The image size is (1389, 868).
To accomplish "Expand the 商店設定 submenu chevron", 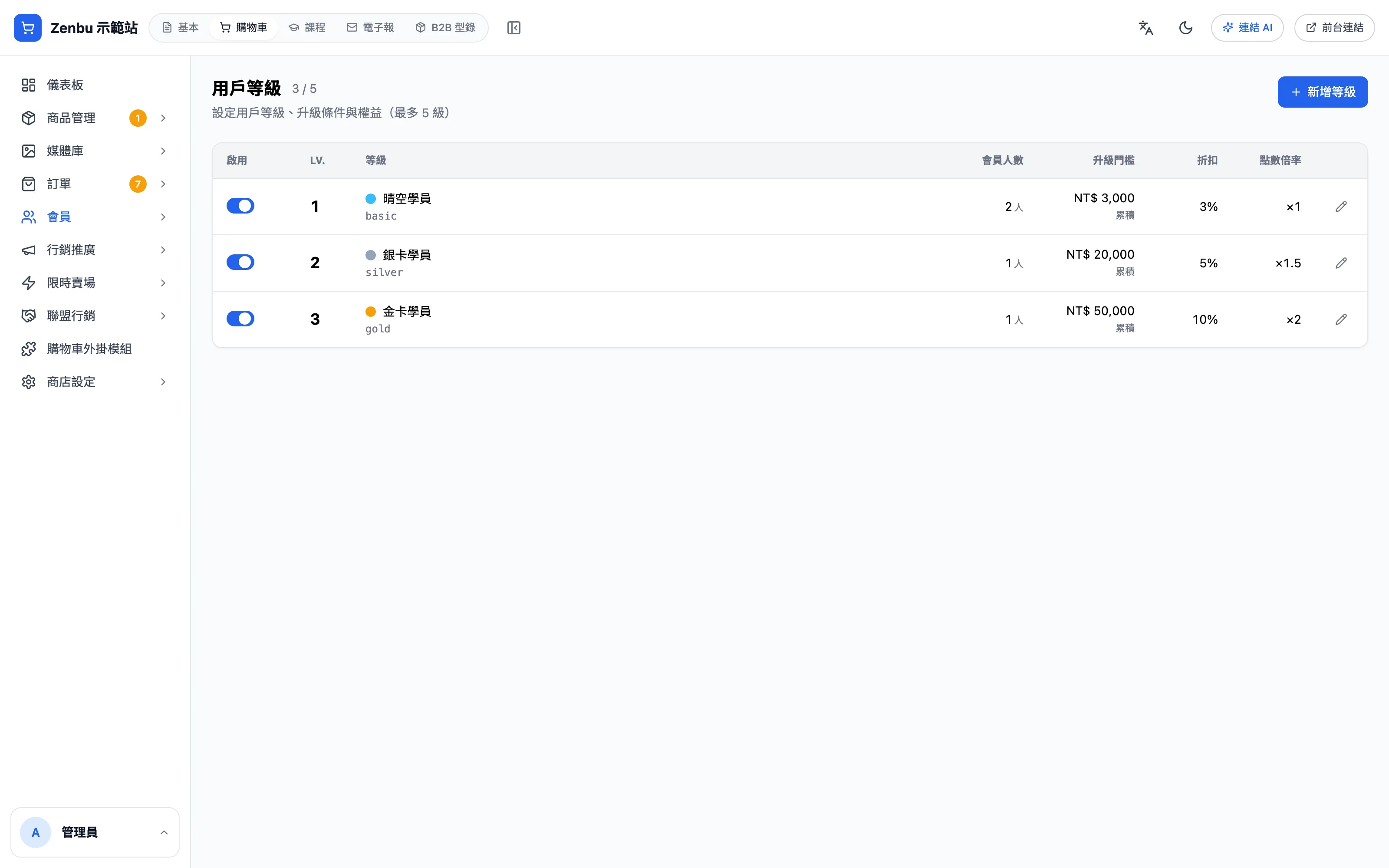I will [x=163, y=382].
